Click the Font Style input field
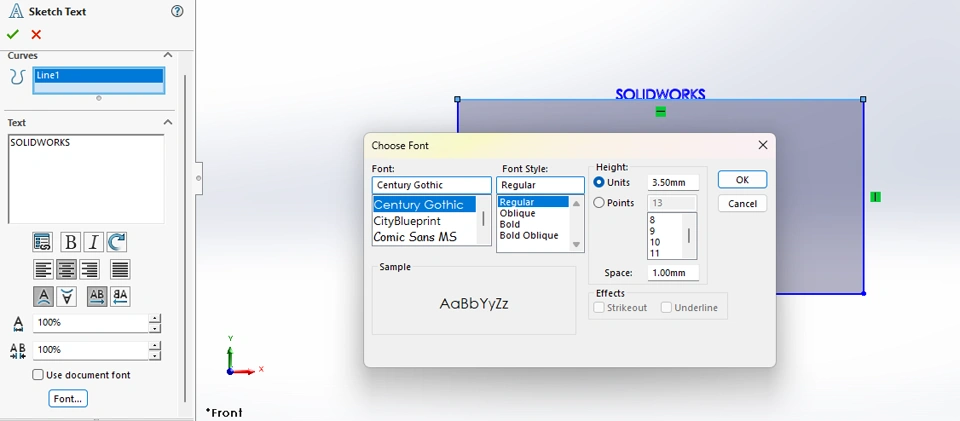Viewport: 960px width, 421px height. tap(540, 185)
